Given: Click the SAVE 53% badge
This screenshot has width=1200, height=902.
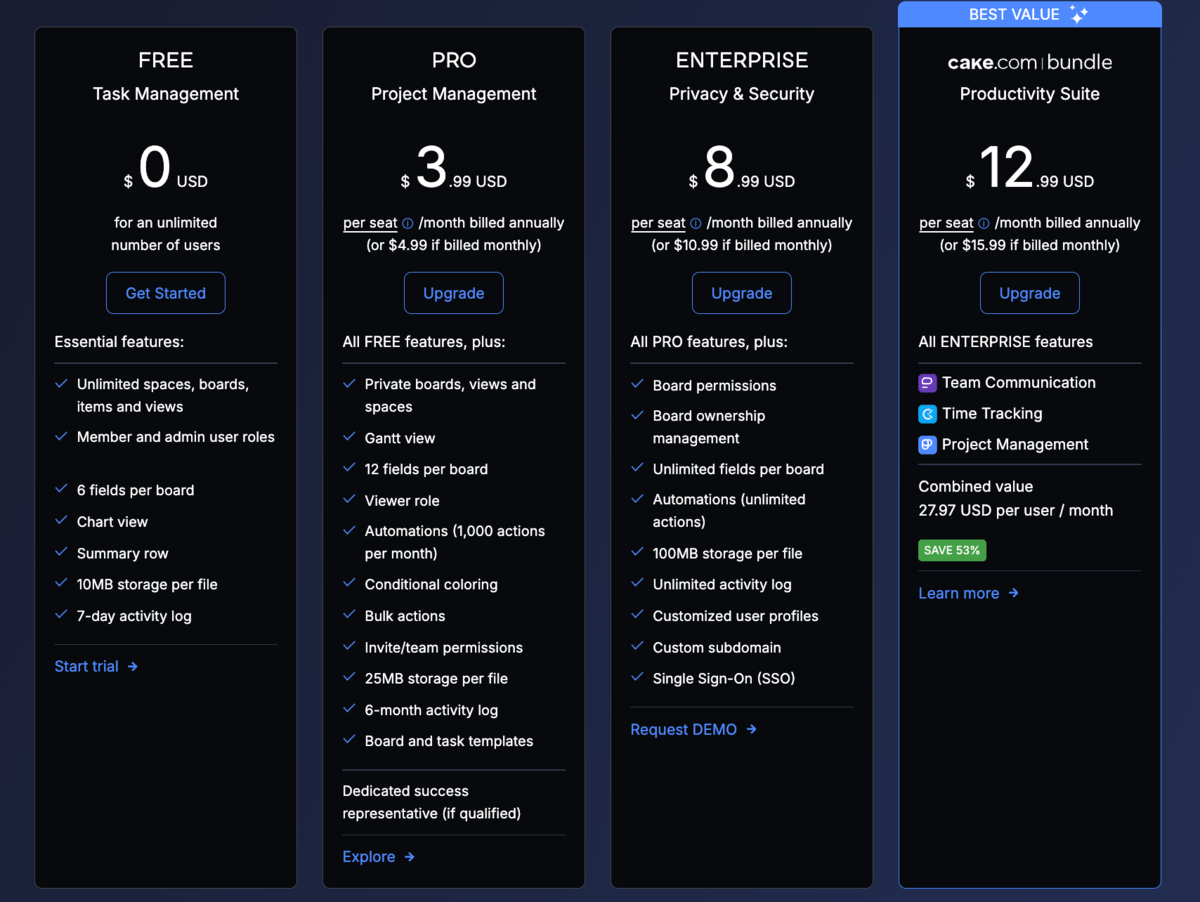Looking at the screenshot, I should pos(951,550).
